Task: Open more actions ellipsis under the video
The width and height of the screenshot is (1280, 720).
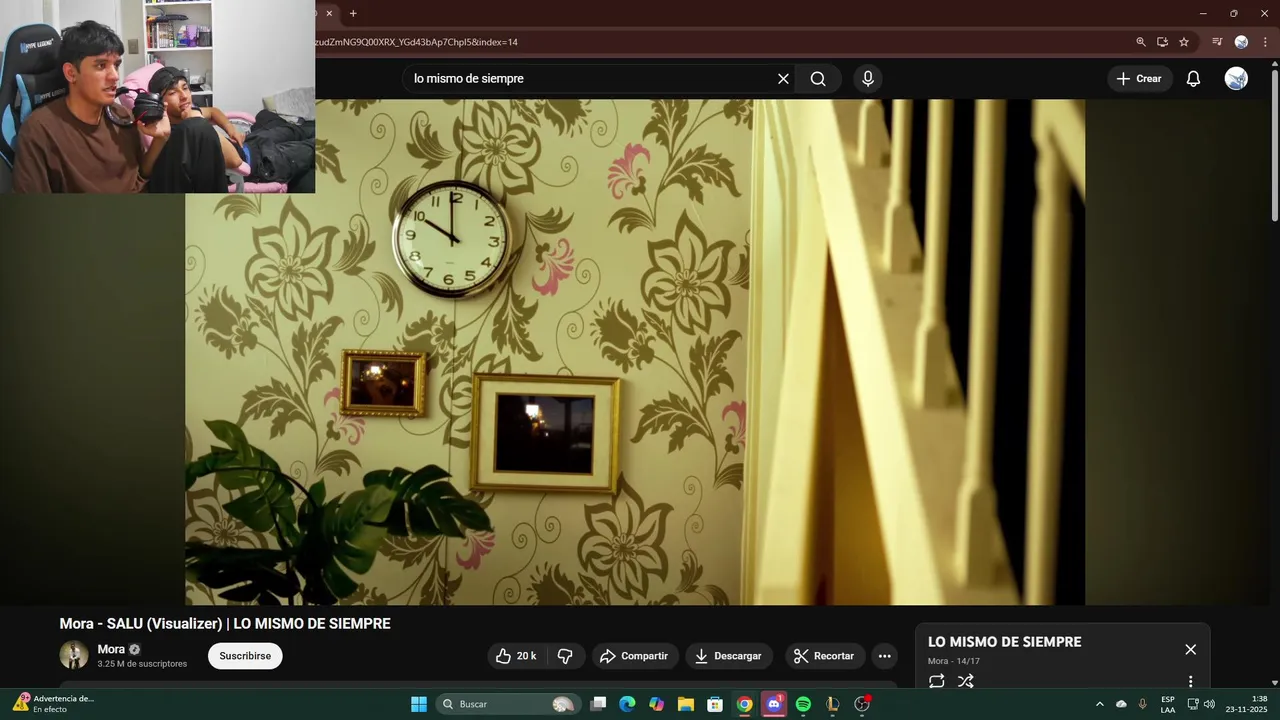Action: click(x=884, y=656)
